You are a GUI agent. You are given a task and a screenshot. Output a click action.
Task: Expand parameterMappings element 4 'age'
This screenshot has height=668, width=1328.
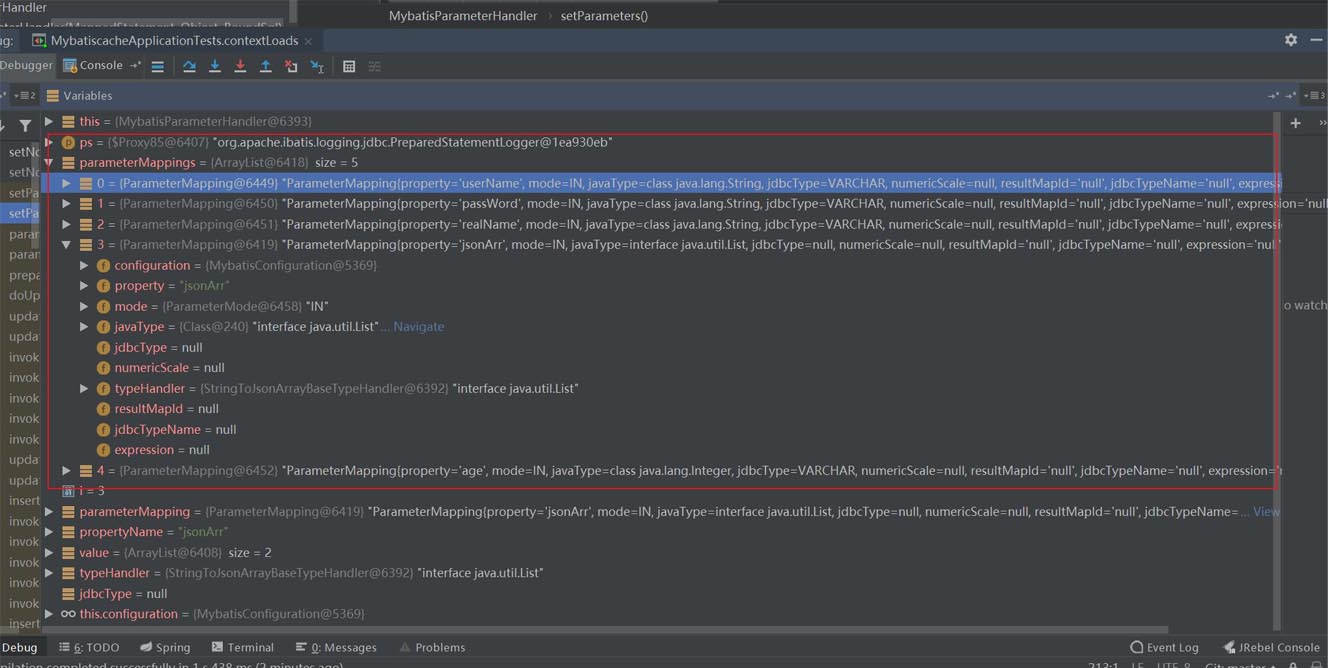(x=67, y=470)
